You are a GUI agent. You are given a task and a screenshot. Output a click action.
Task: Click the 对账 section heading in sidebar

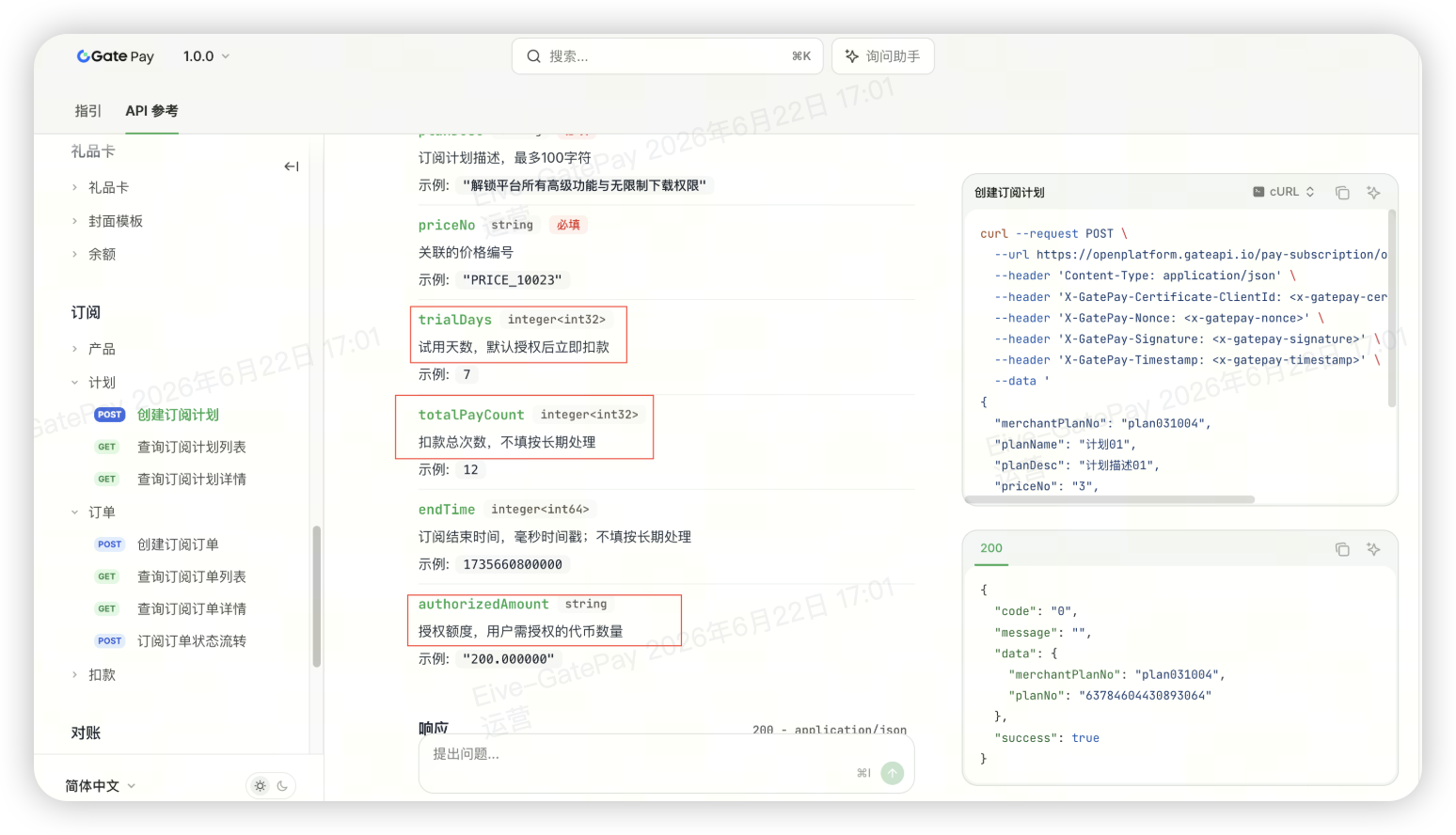[86, 733]
